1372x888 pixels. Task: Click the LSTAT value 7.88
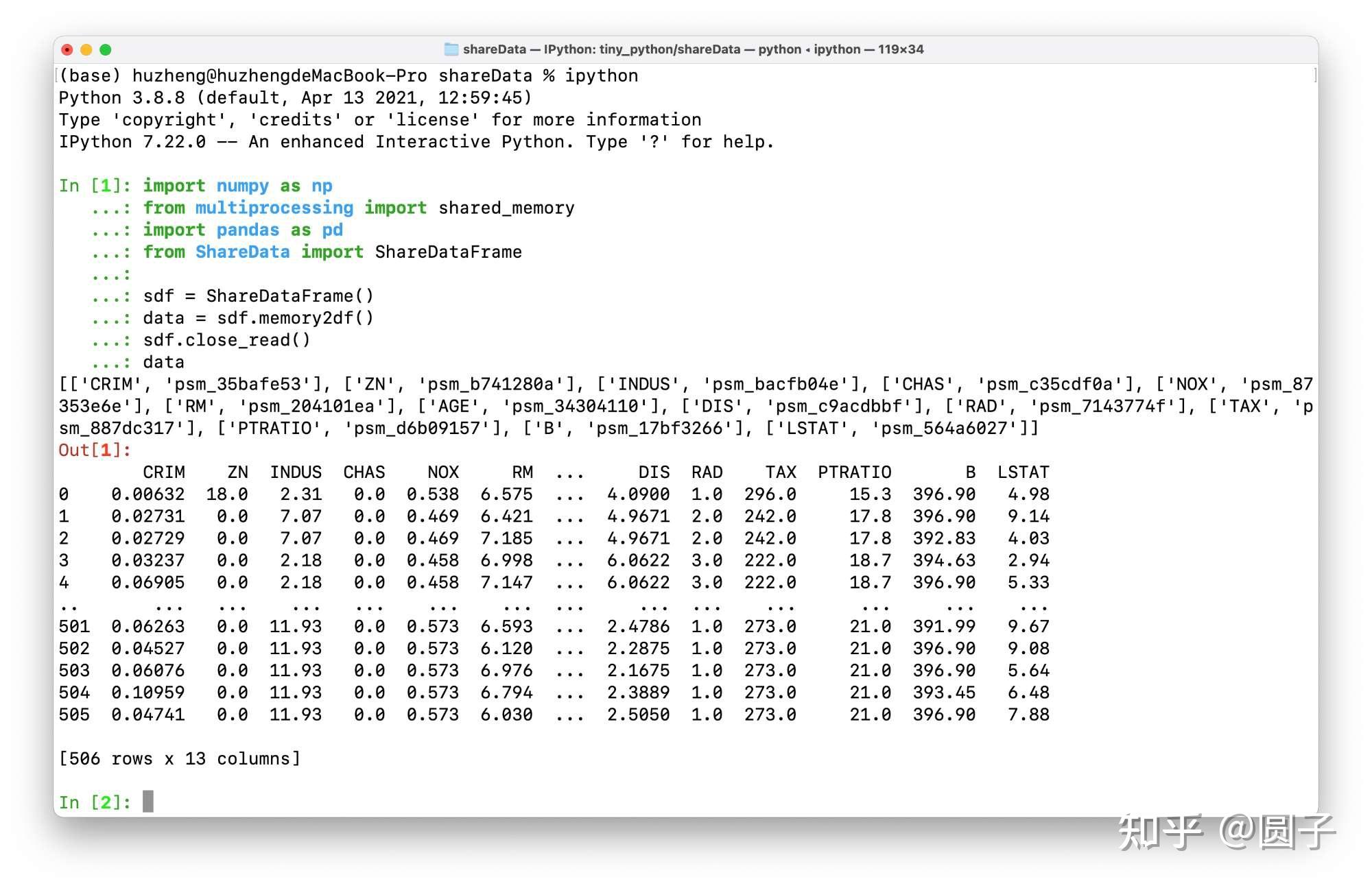pos(1029,715)
